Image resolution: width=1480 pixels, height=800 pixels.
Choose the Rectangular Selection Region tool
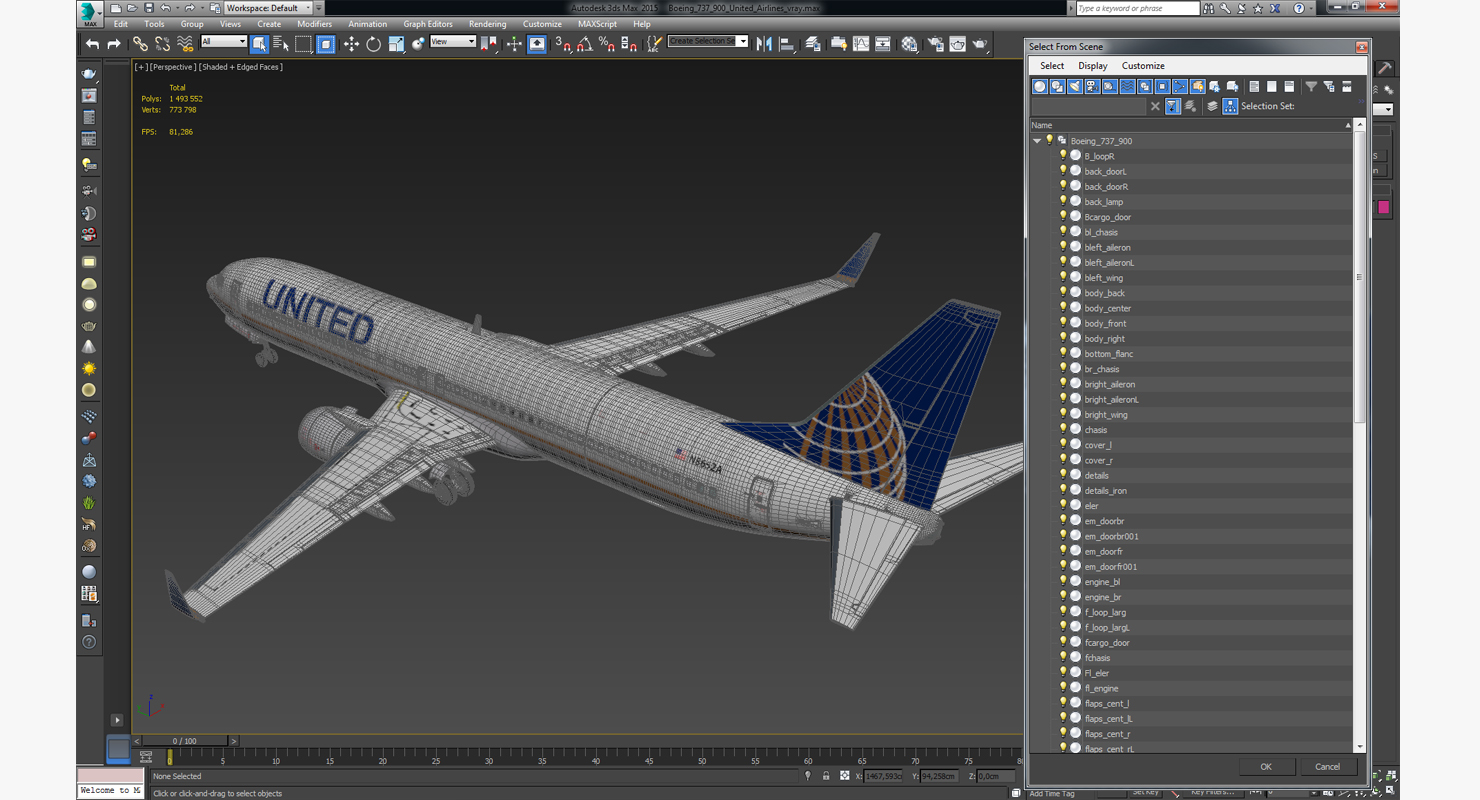(303, 44)
